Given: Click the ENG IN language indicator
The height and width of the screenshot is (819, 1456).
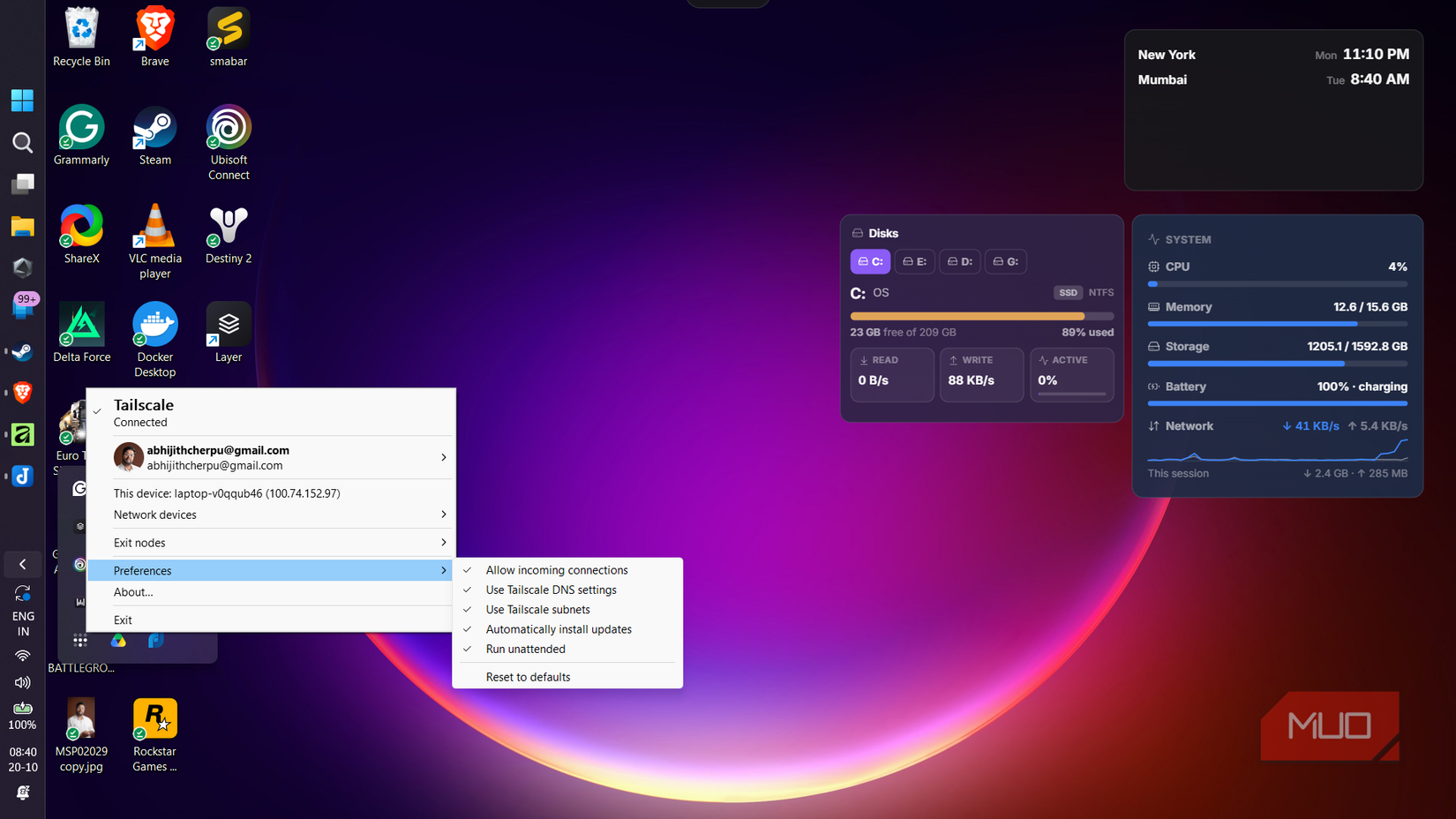Looking at the screenshot, I should pos(23,624).
